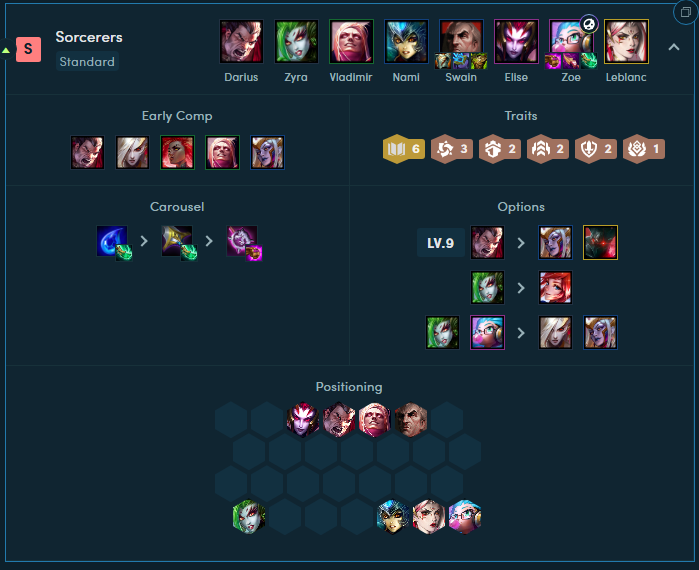
Task: Click the gold-bordered champion in LV.9 options
Action: pyautogui.click(x=600, y=243)
